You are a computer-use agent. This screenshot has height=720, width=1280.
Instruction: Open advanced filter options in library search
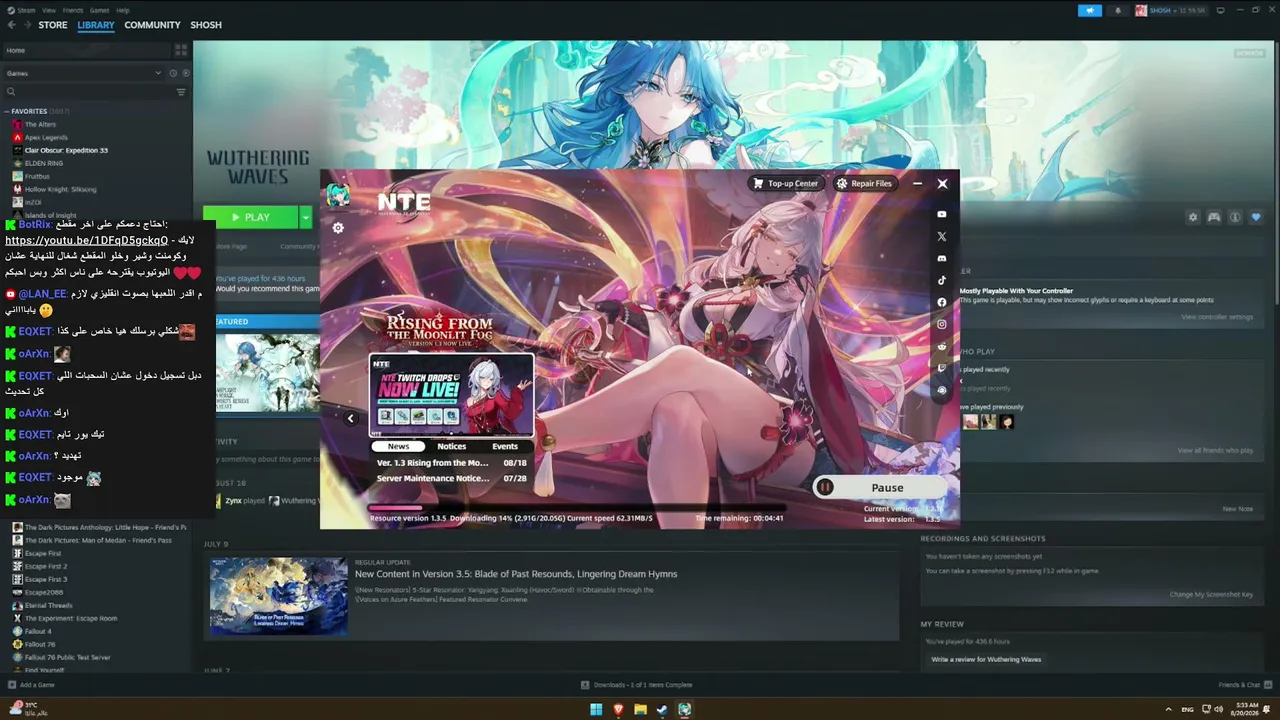181,92
